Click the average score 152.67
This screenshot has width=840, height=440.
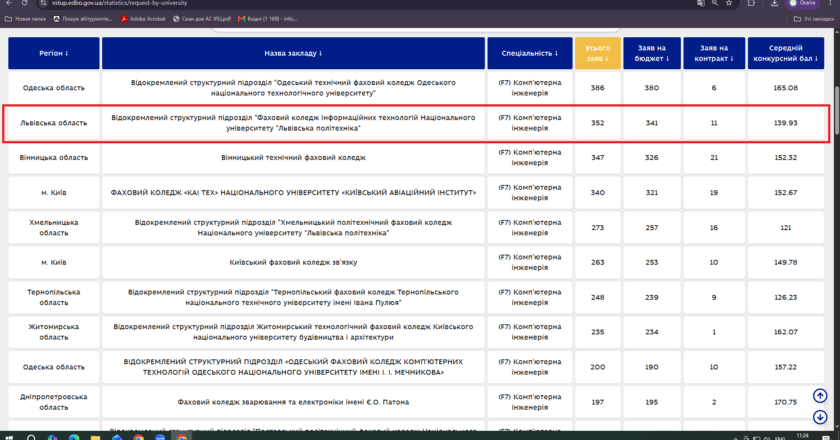(786, 192)
